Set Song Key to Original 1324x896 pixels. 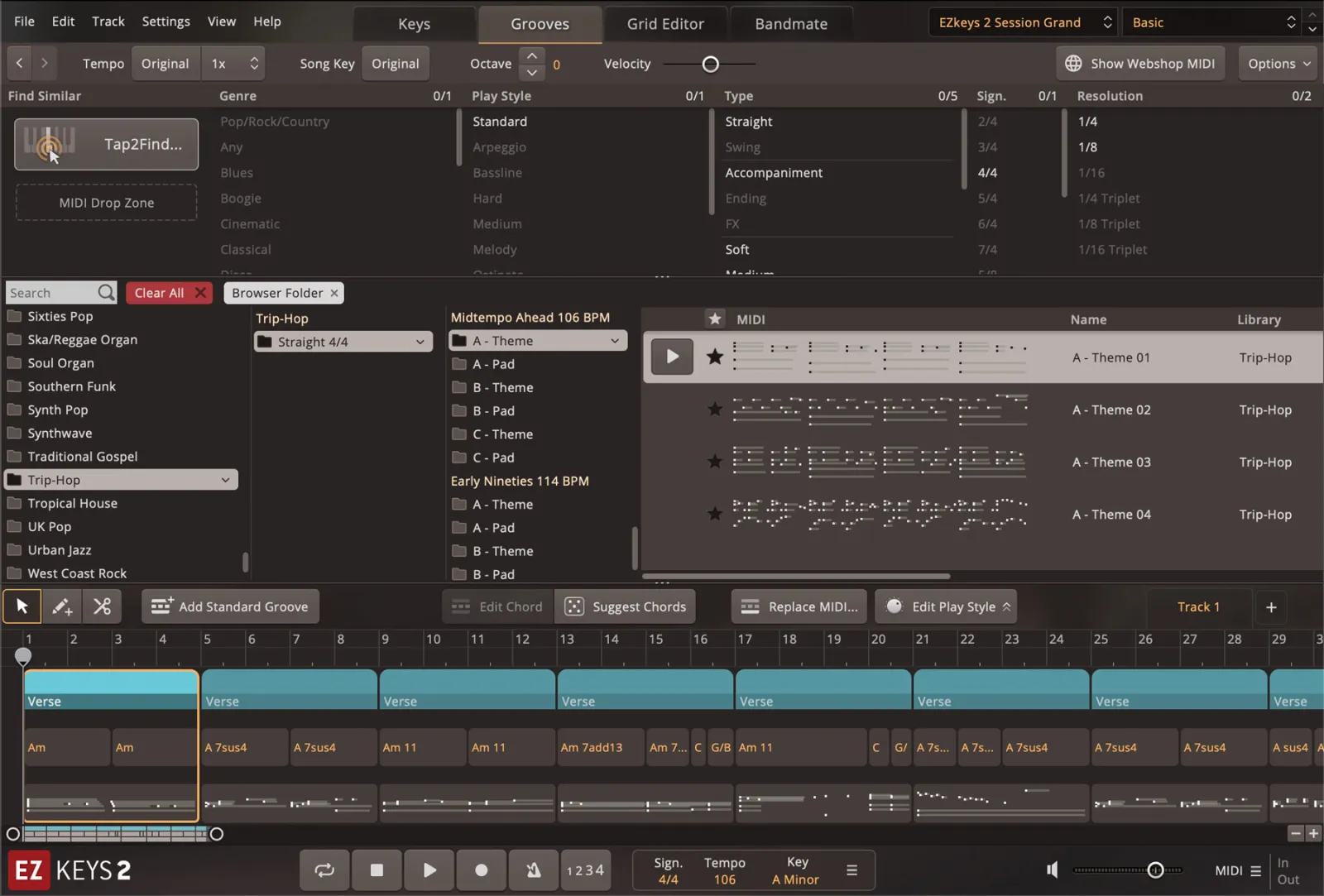[x=396, y=63]
